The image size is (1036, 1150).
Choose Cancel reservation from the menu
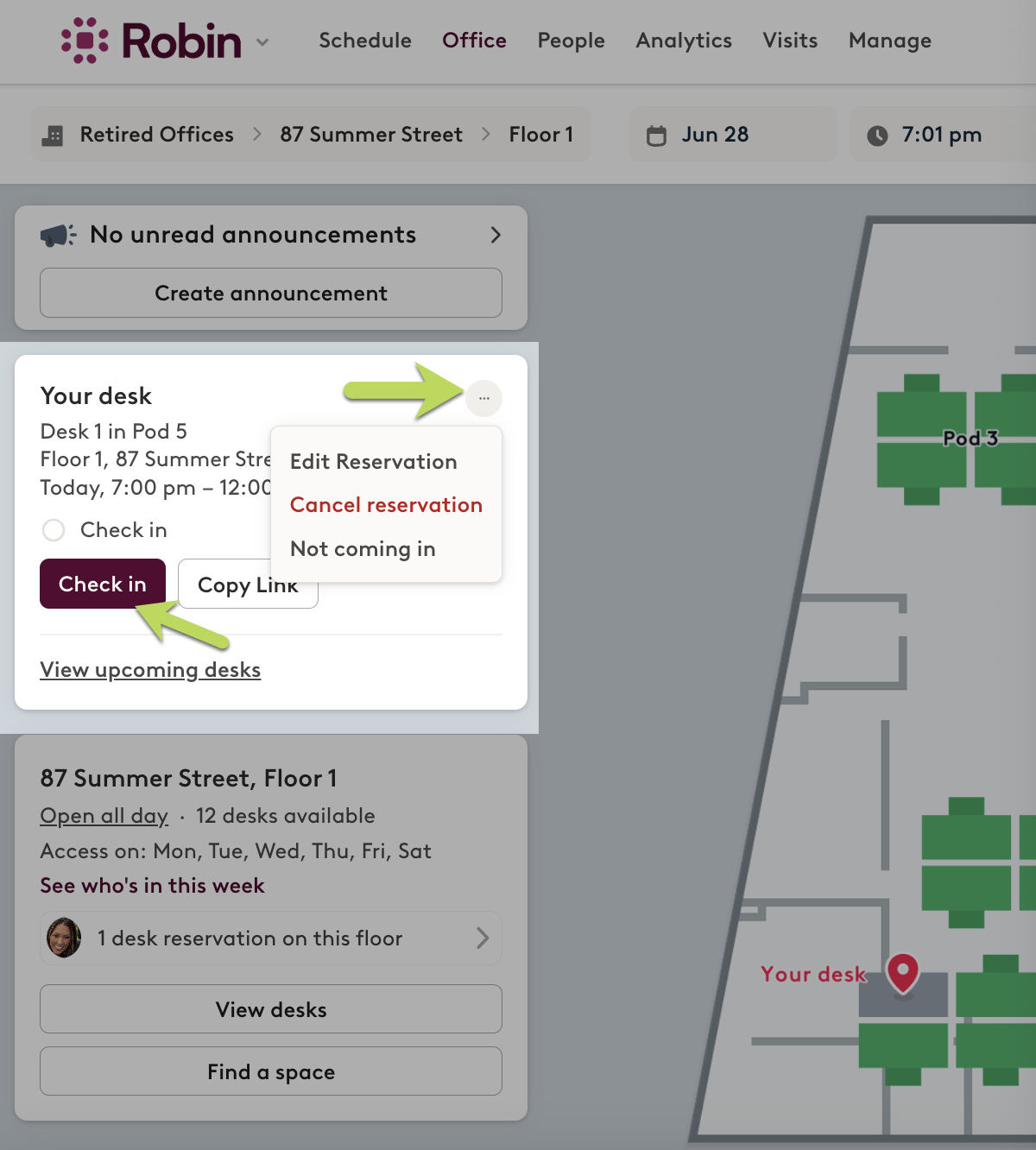pyautogui.click(x=386, y=505)
